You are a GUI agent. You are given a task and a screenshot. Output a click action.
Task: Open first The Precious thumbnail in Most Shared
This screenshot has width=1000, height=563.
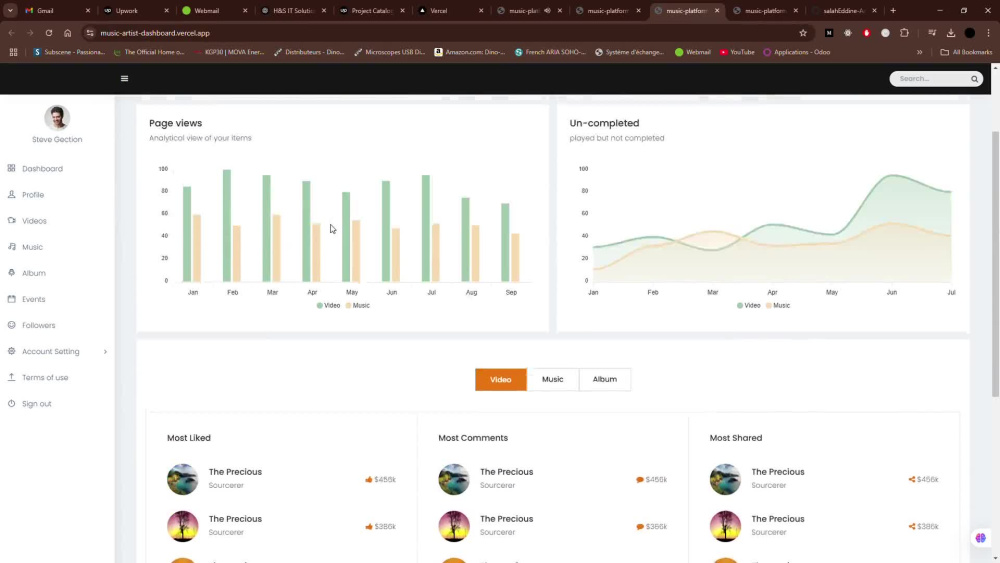click(x=726, y=479)
